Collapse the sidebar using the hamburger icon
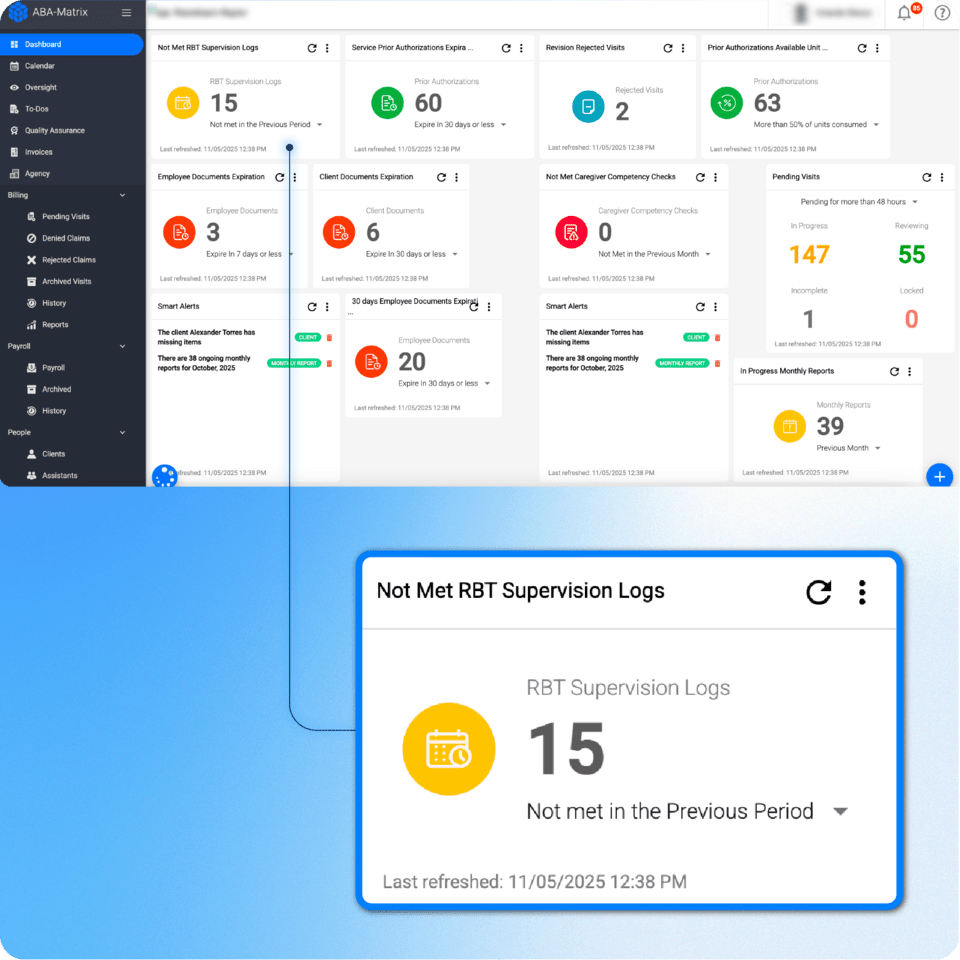Viewport: 960px width, 960px height. click(128, 13)
